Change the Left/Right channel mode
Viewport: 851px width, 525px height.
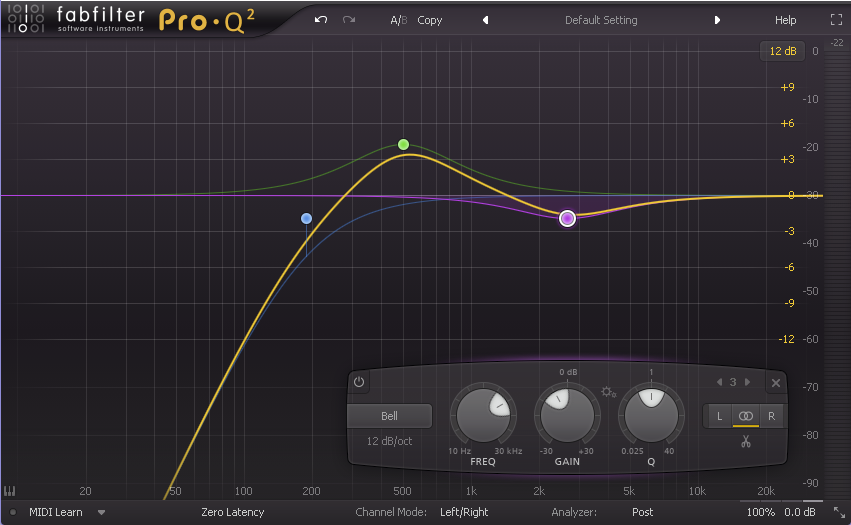click(463, 512)
